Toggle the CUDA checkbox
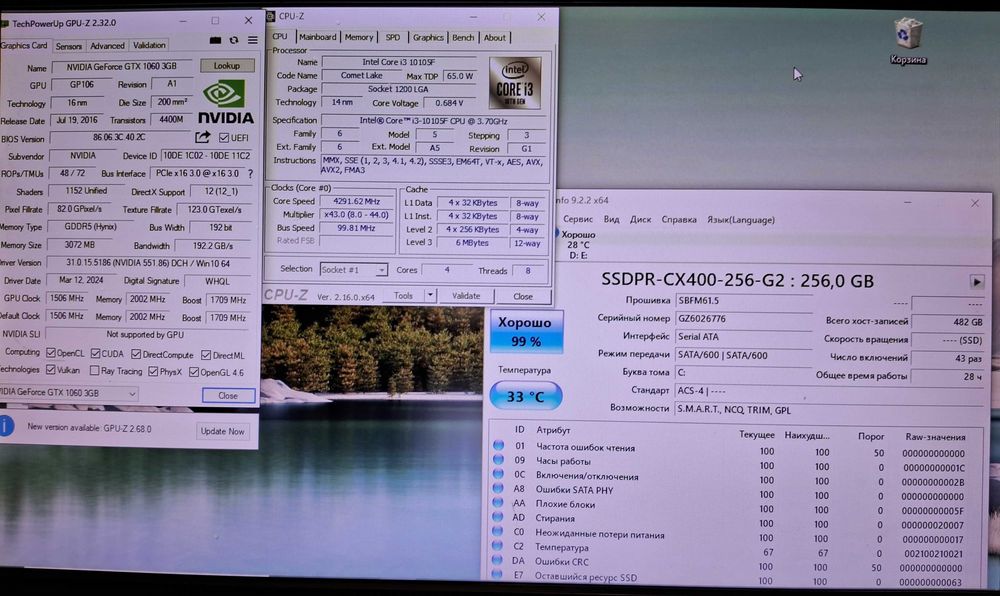Viewport: 1000px width, 596px height. coord(95,353)
